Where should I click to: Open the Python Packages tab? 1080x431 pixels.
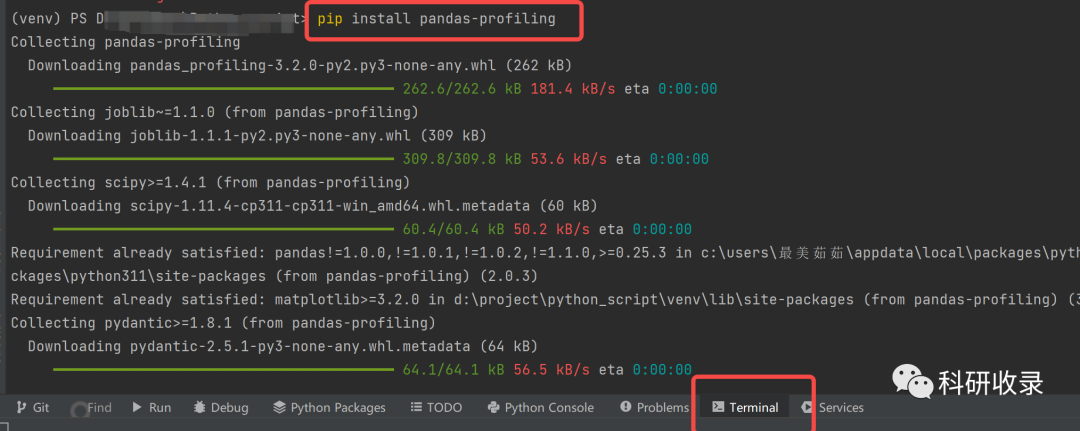tap(329, 408)
